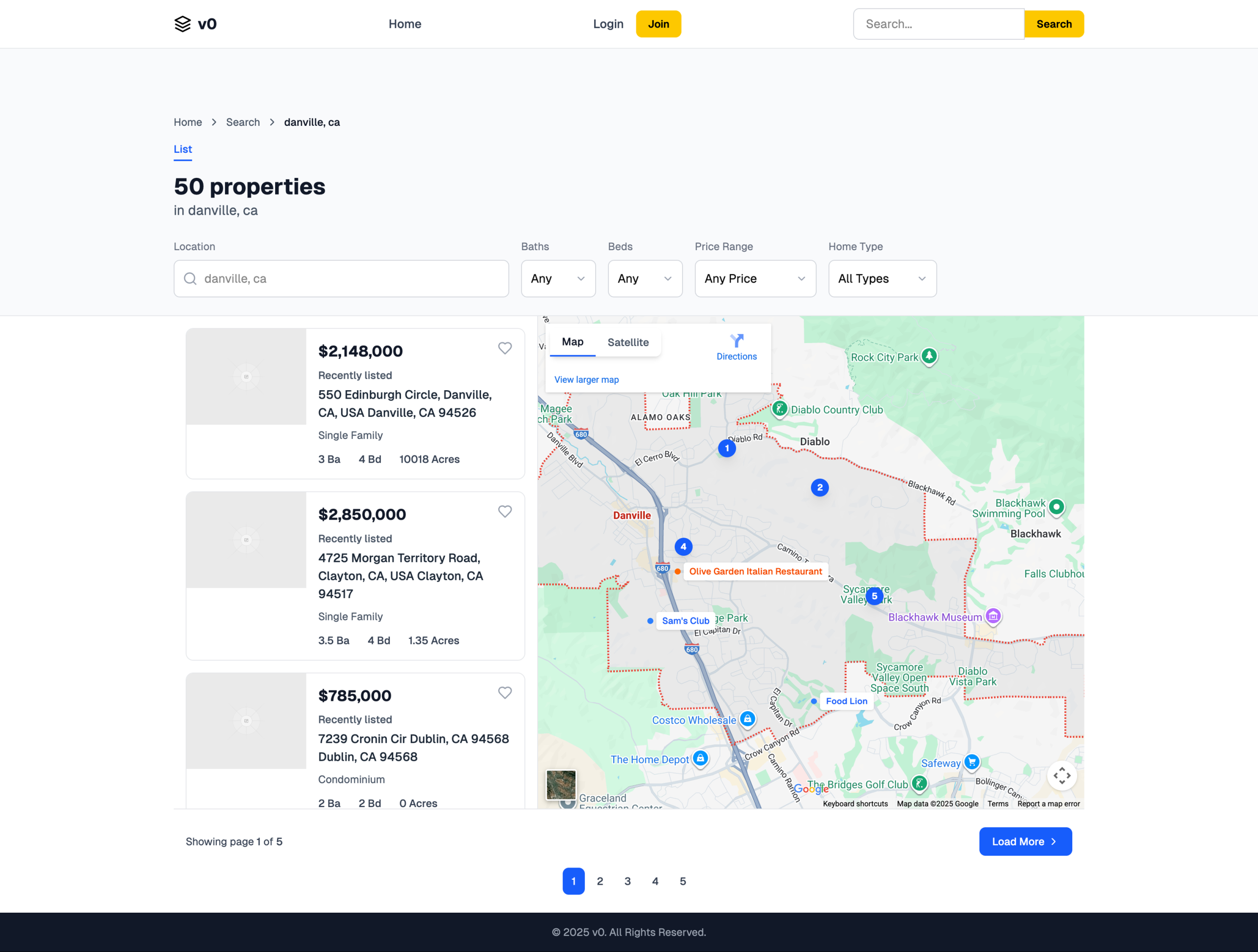Click the Directions arrow icon on map
Image resolution: width=1258 pixels, height=952 pixels.
click(x=737, y=341)
